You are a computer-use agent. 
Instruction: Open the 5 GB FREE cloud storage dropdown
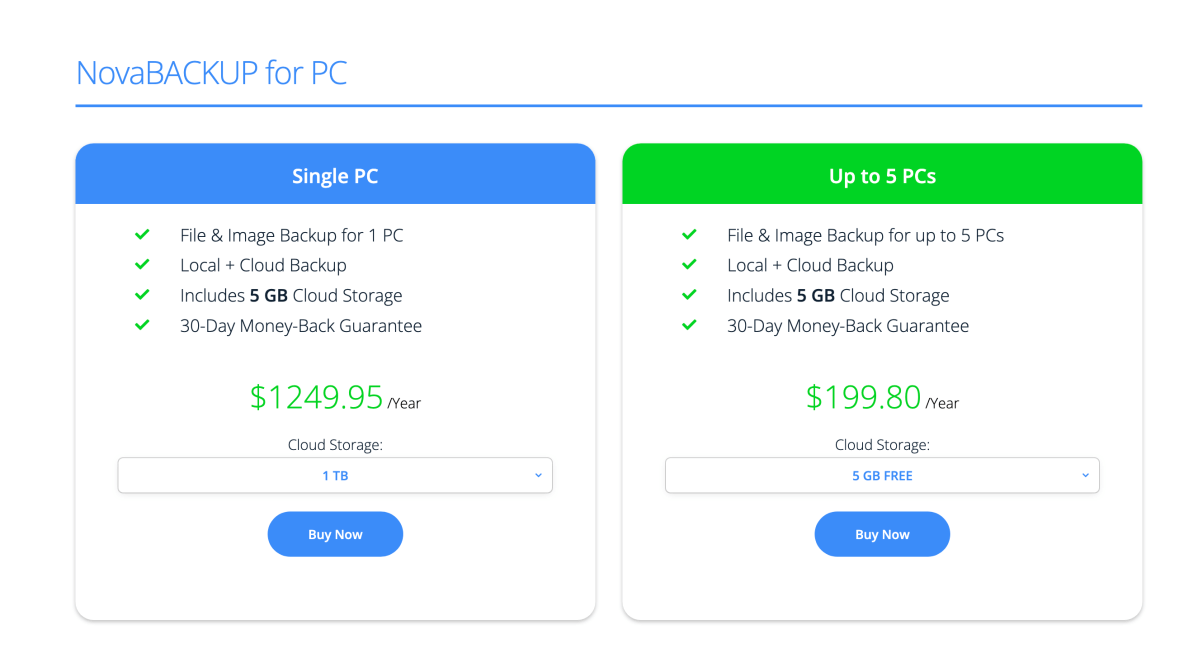tap(882, 475)
